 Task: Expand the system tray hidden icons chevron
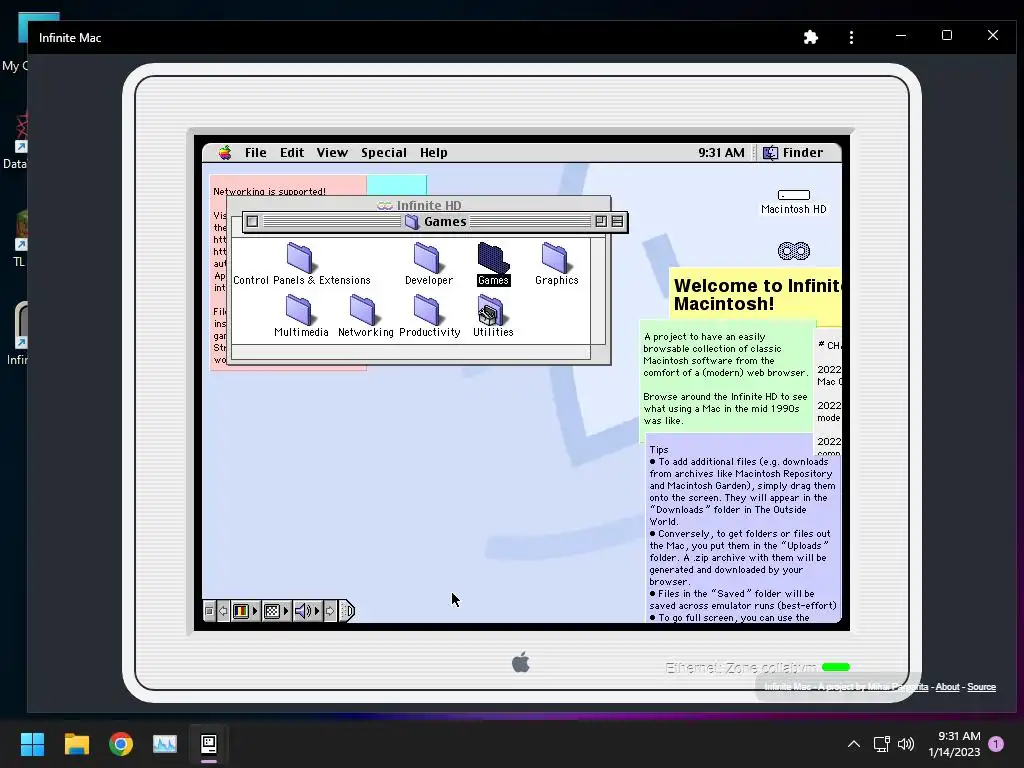click(854, 744)
